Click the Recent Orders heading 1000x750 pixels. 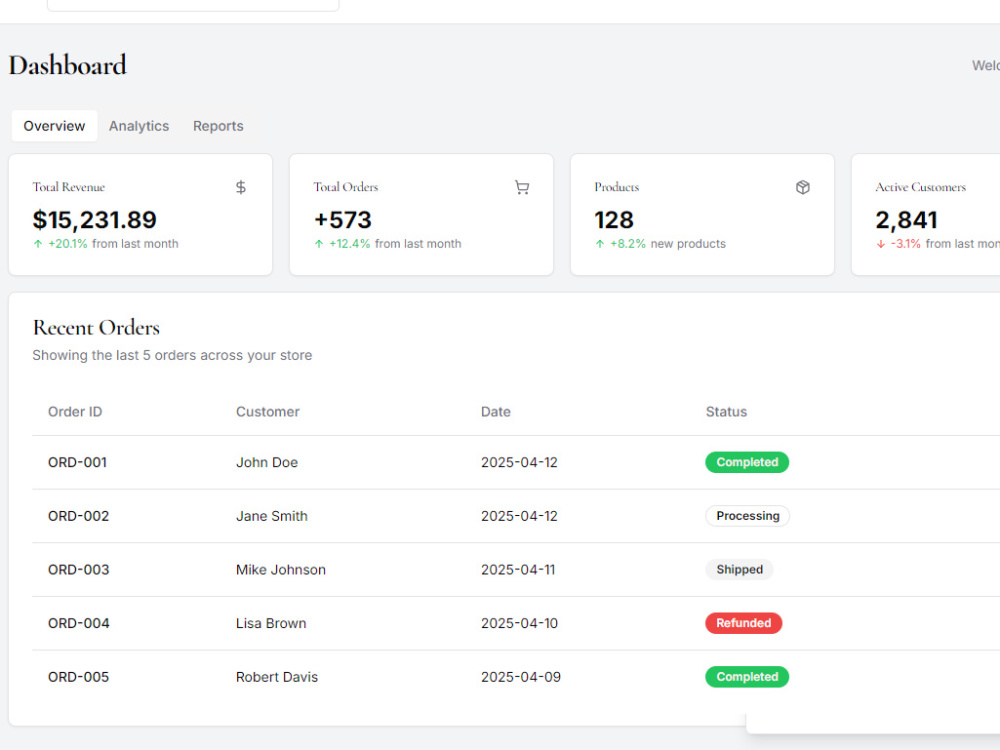(96, 327)
